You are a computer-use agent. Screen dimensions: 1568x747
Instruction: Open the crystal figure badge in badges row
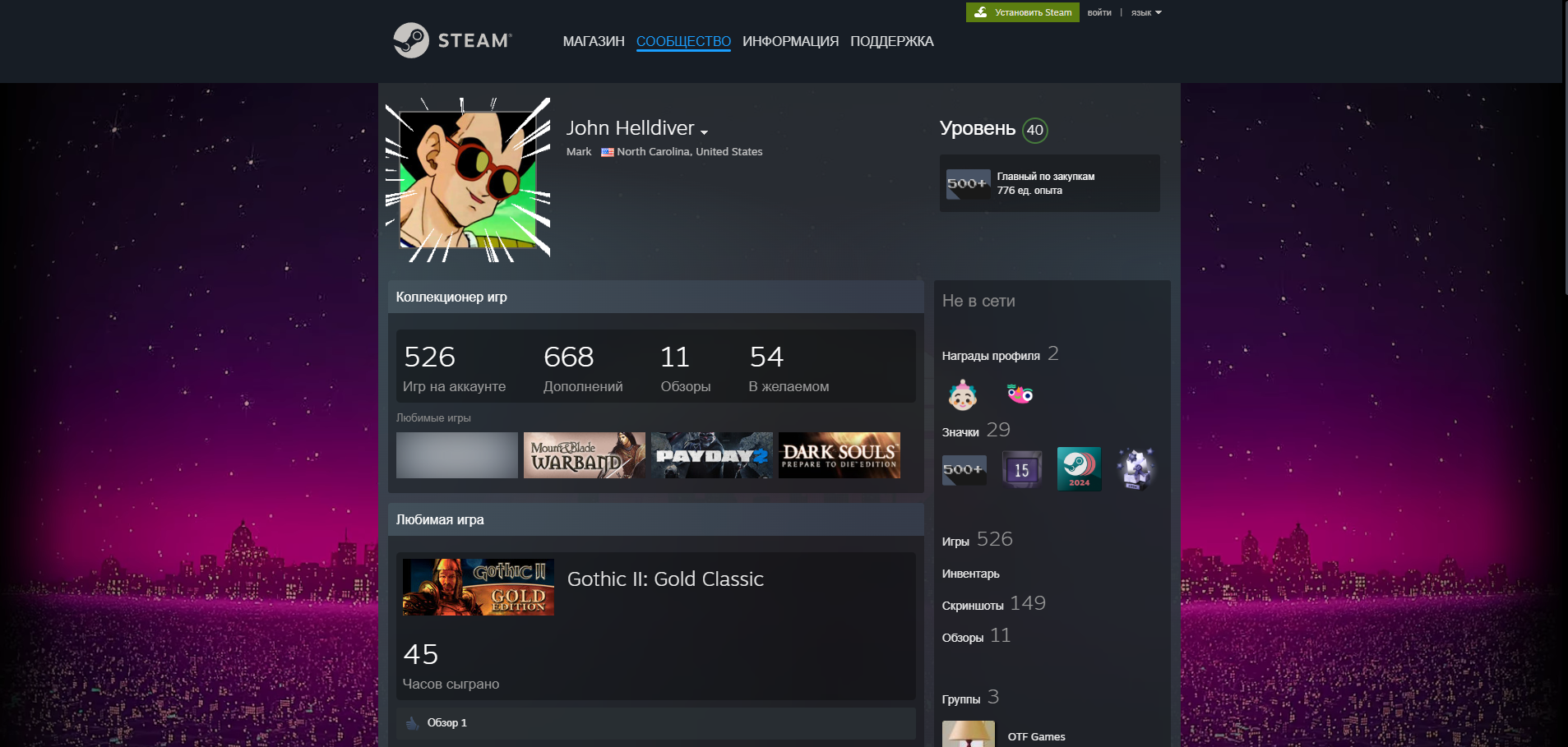tap(1136, 469)
